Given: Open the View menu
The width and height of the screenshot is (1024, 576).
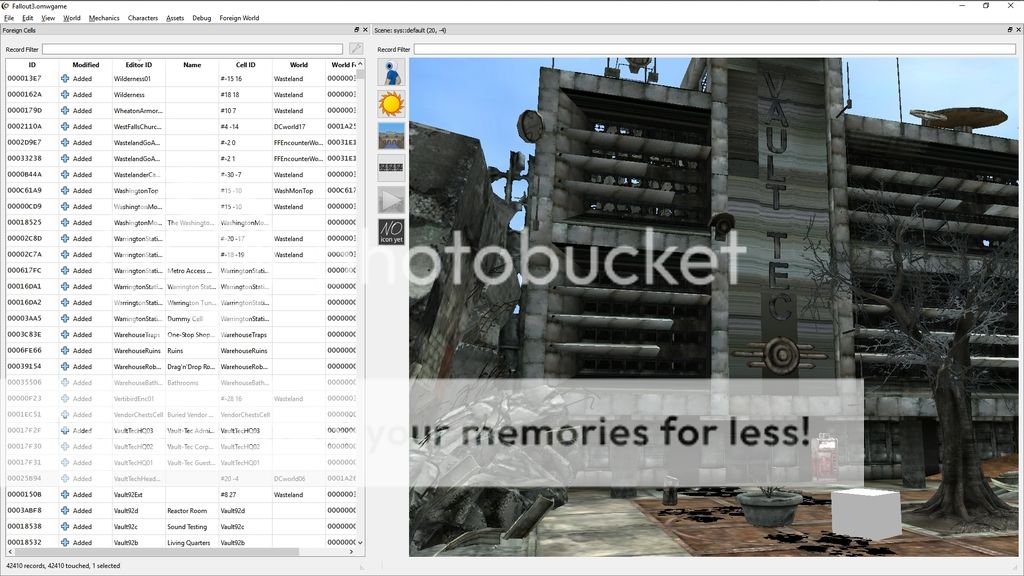Looking at the screenshot, I should tap(48, 18).
